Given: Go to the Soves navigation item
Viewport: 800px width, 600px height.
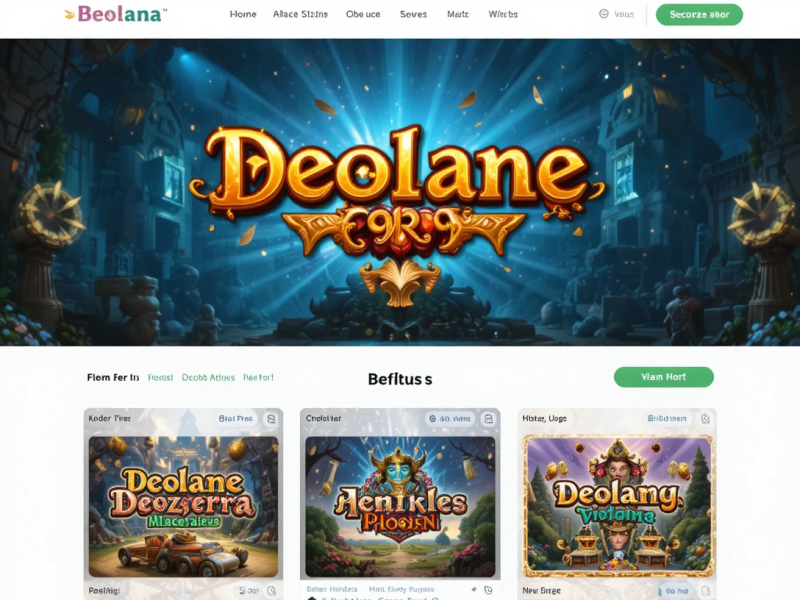Looking at the screenshot, I should 413,14.
